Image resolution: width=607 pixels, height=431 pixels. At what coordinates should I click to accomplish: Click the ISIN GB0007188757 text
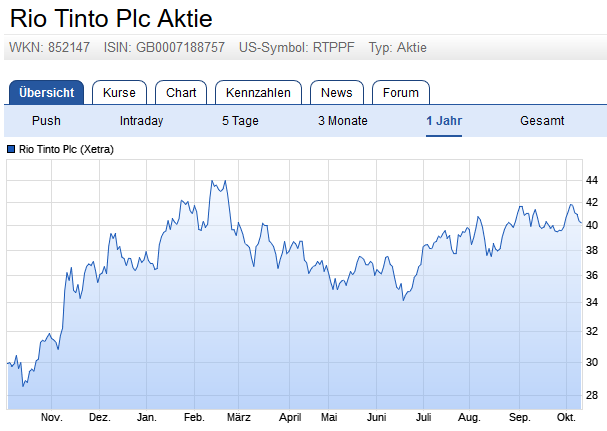(164, 48)
